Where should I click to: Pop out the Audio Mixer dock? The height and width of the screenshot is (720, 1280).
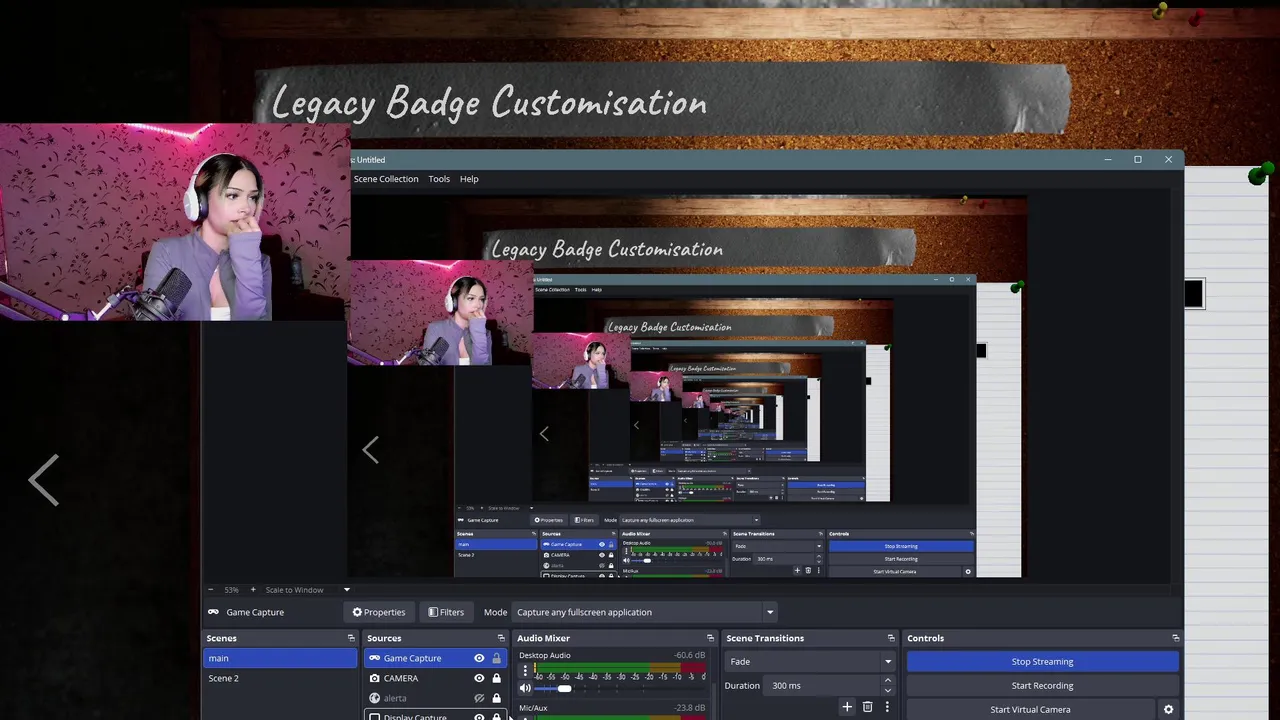[x=710, y=638]
